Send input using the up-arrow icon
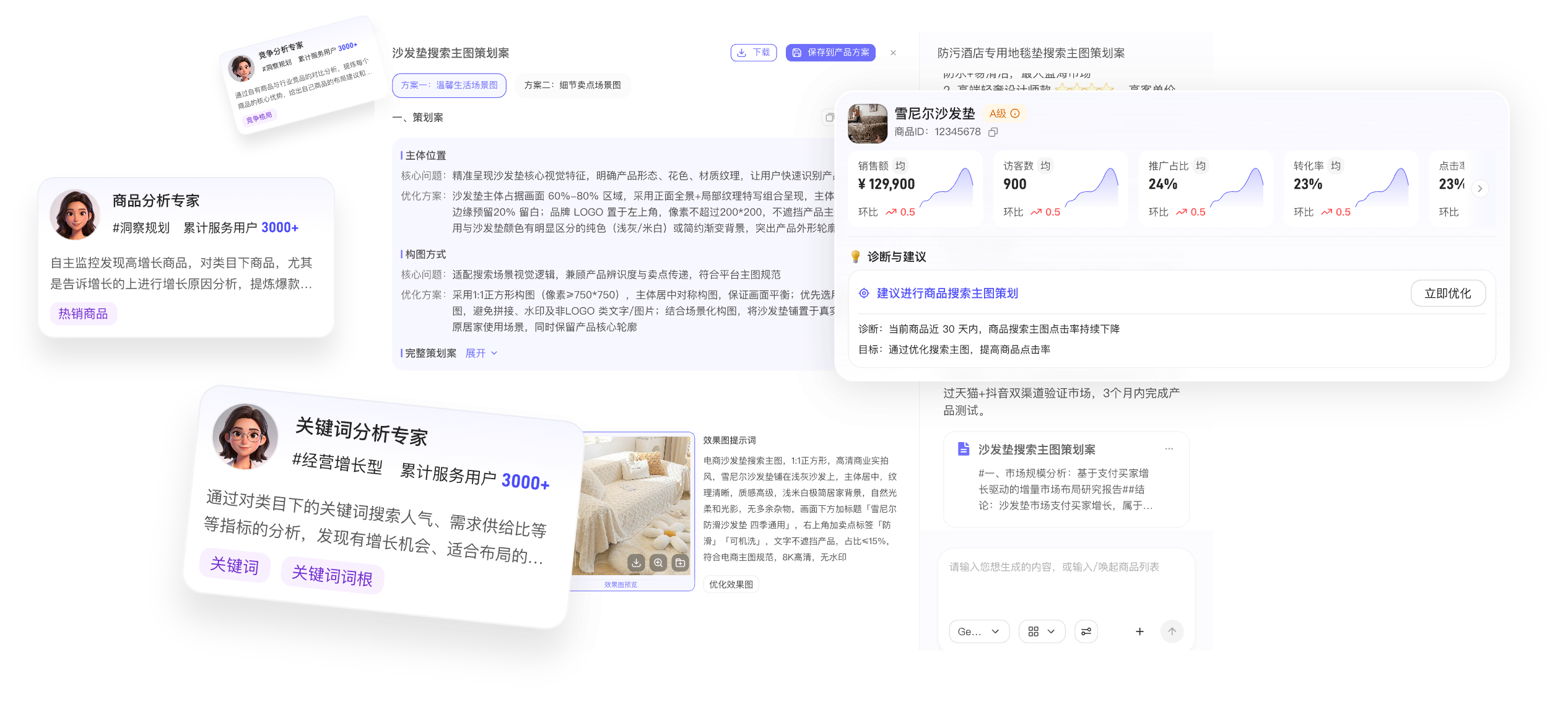This screenshot has height=712, width=1568. point(1172,631)
